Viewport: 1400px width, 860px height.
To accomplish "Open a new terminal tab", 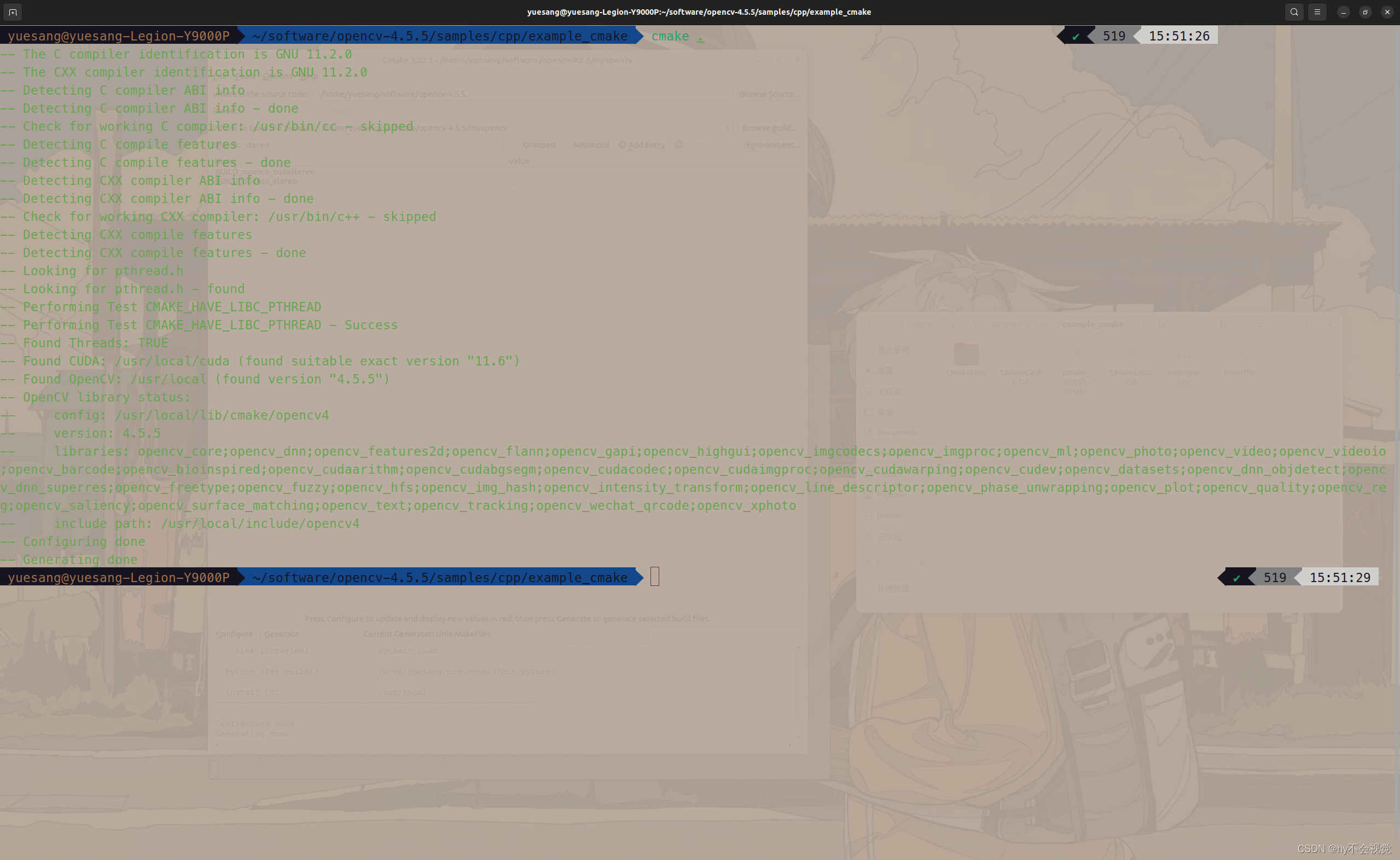I will click(13, 12).
